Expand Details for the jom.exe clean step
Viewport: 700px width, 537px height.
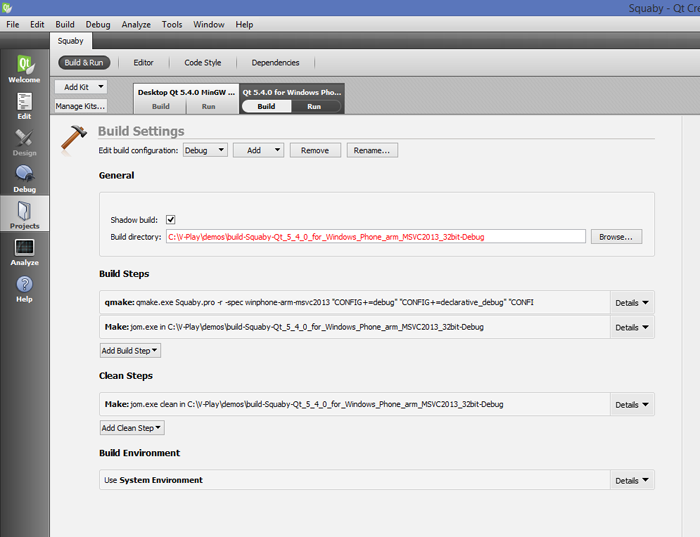[x=632, y=404]
